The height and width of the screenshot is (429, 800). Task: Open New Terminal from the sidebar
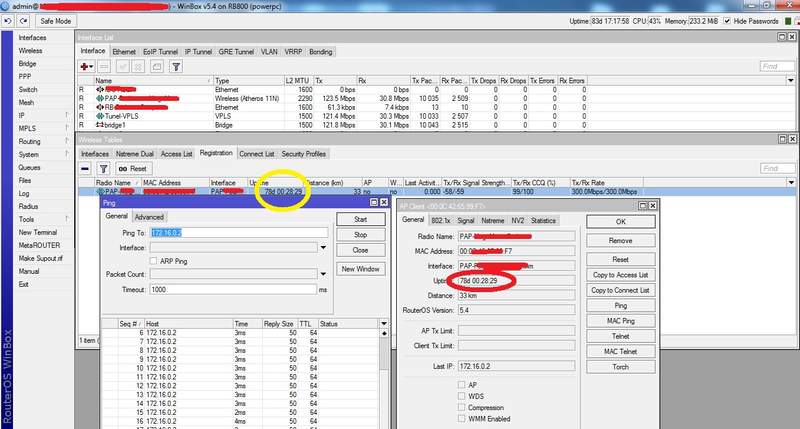(38, 232)
